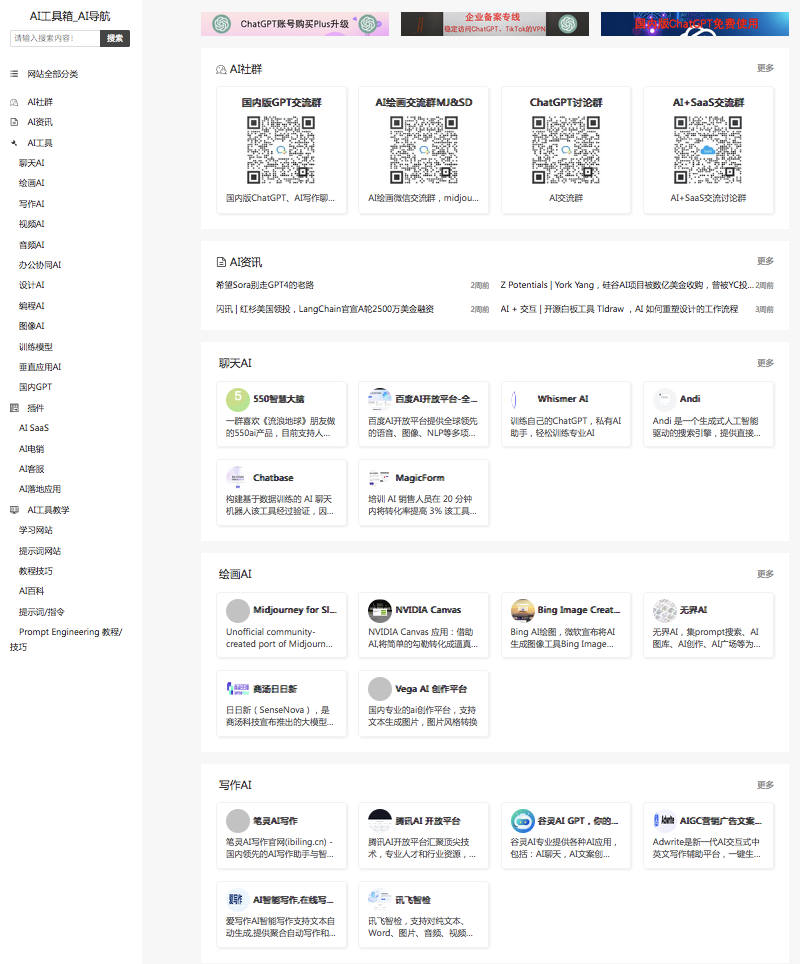The height and width of the screenshot is (964, 800).
Task: Click the 商汤日日新 card icon
Action: point(237,689)
